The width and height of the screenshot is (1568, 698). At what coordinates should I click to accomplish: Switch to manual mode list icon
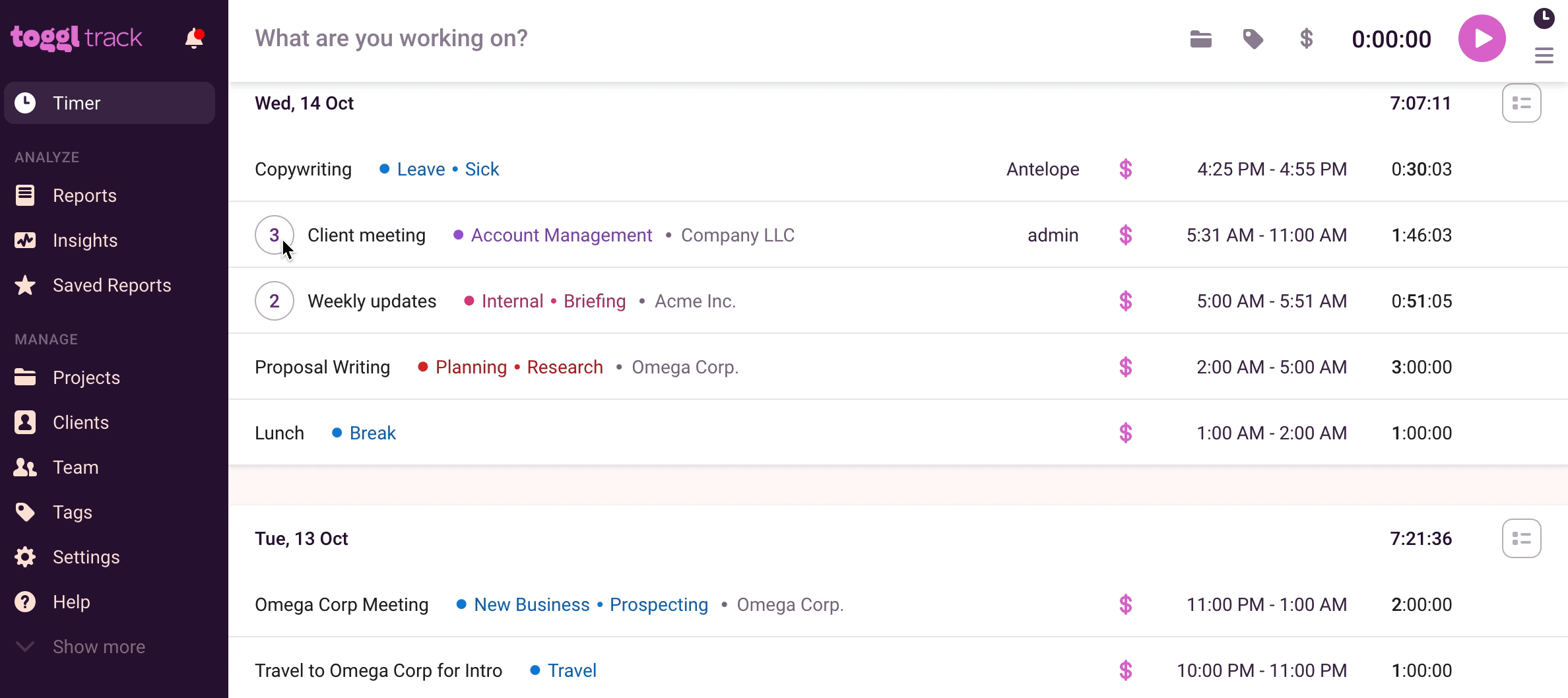[1544, 56]
